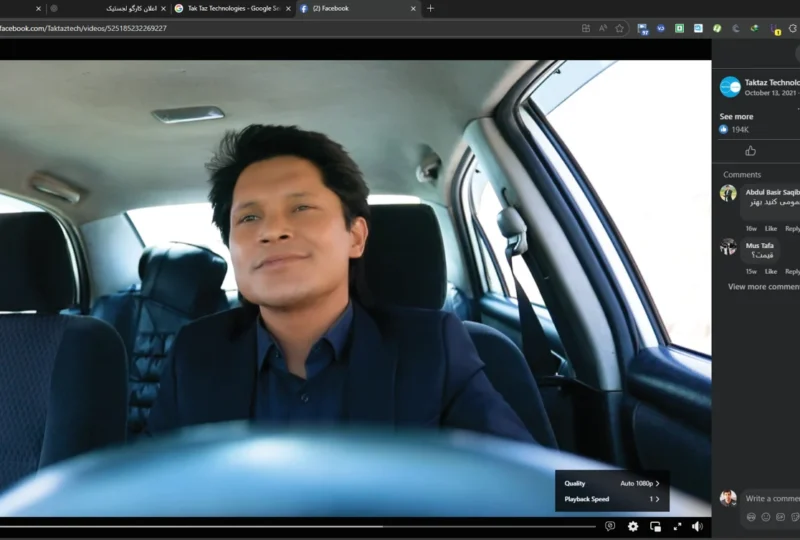Image resolution: width=800 pixels, height=540 pixels.
Task: Expand Quality Auto 1080p option
Action: [x=612, y=483]
